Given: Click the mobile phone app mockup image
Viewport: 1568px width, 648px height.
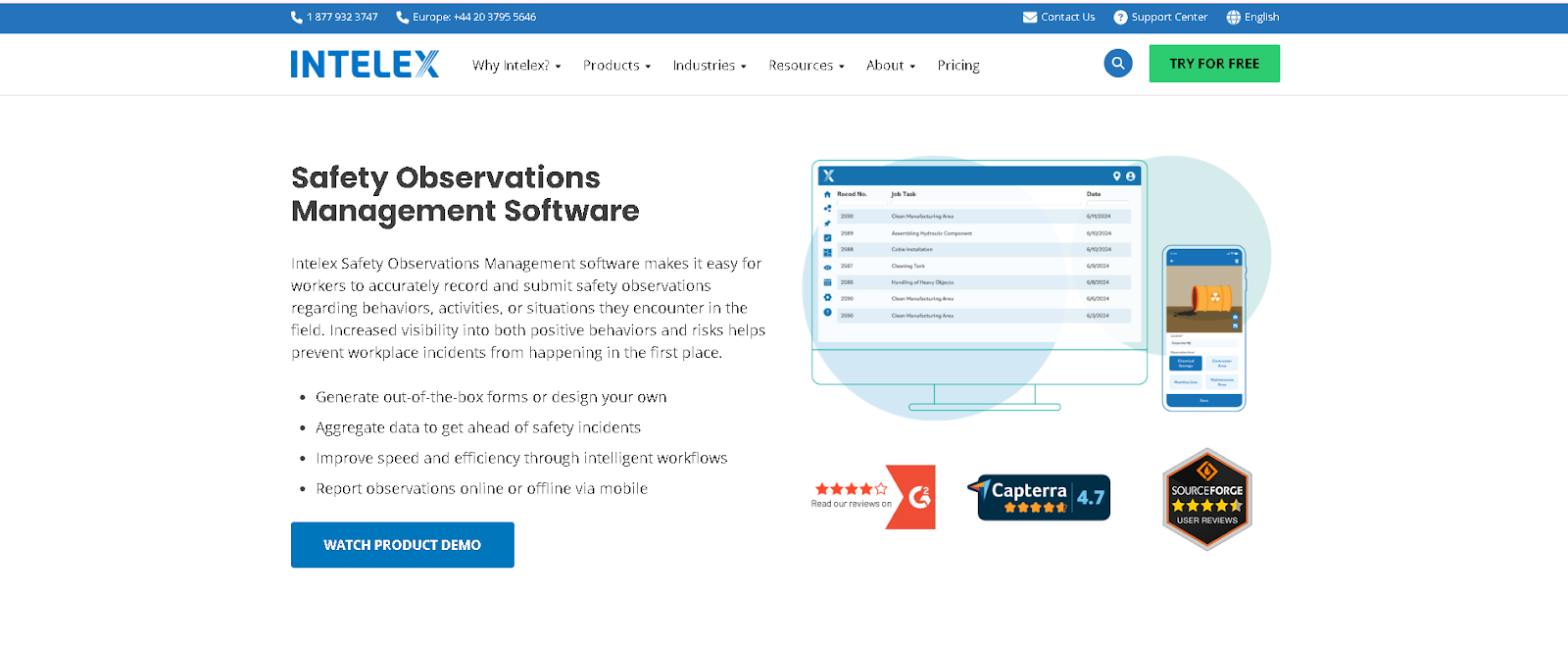Looking at the screenshot, I should coord(1203,327).
